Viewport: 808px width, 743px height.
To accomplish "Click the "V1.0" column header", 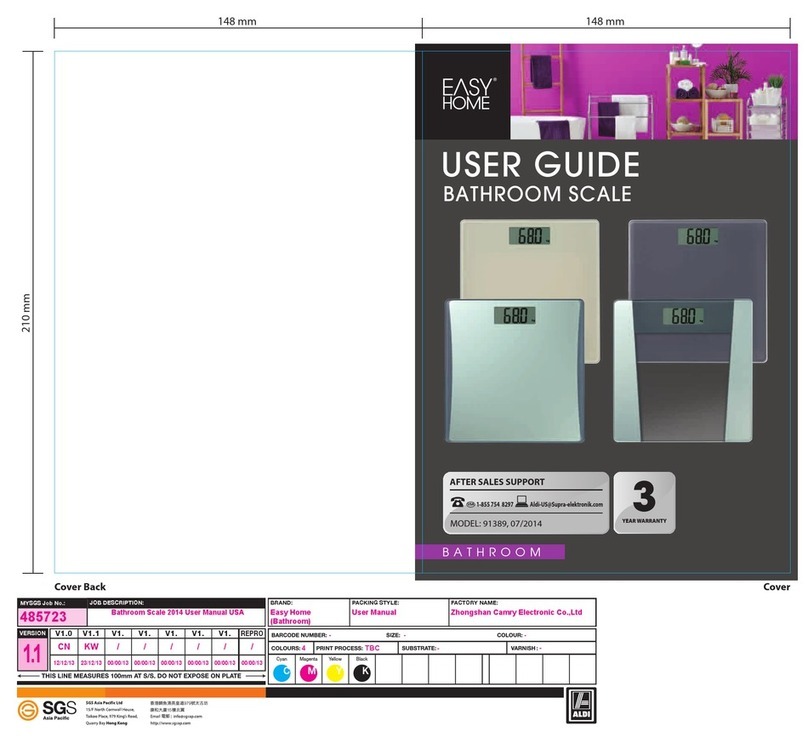I will point(64,633).
